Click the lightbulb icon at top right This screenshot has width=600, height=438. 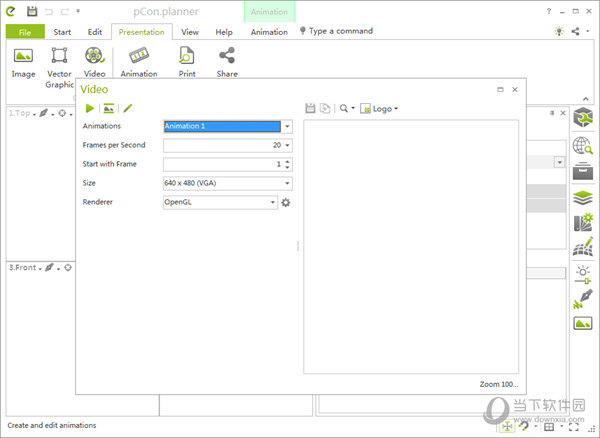point(559,31)
